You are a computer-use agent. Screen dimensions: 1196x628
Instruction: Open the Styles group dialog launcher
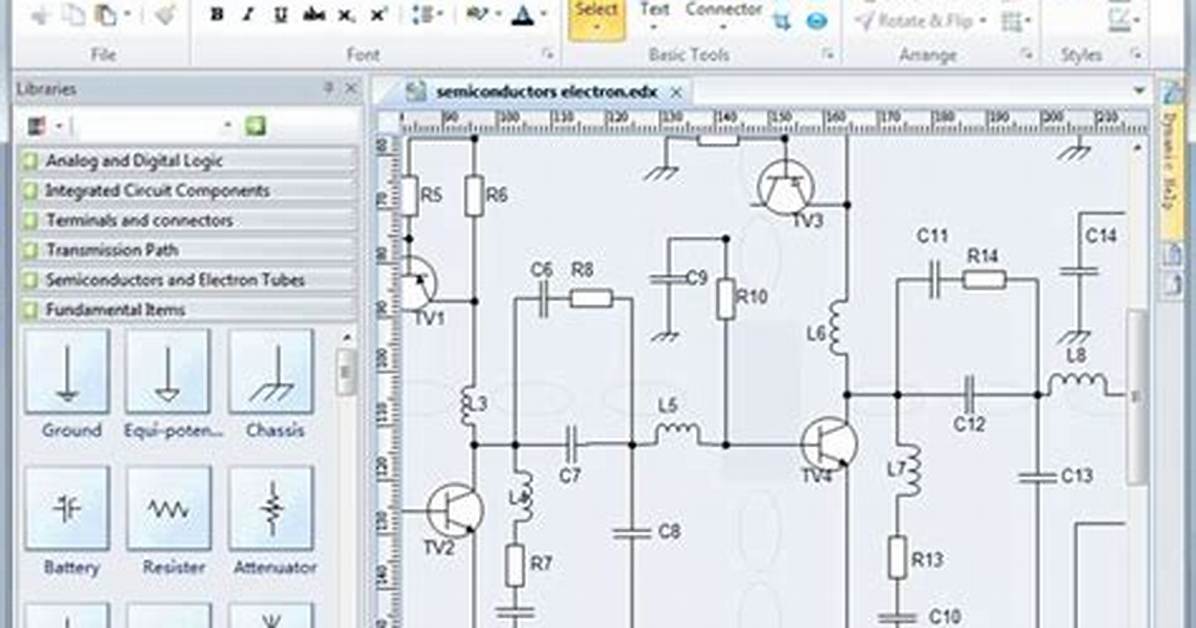tap(1137, 54)
